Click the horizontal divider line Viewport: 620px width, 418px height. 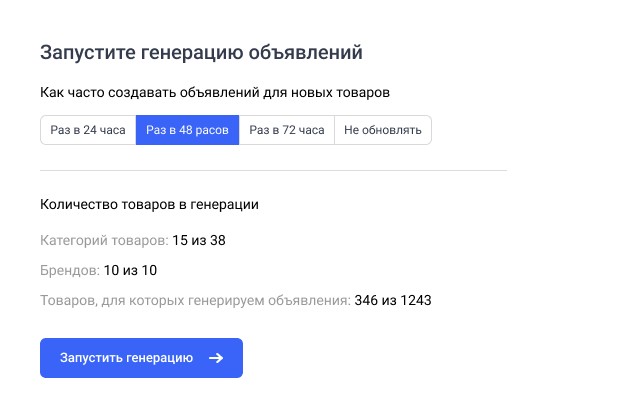click(273, 171)
